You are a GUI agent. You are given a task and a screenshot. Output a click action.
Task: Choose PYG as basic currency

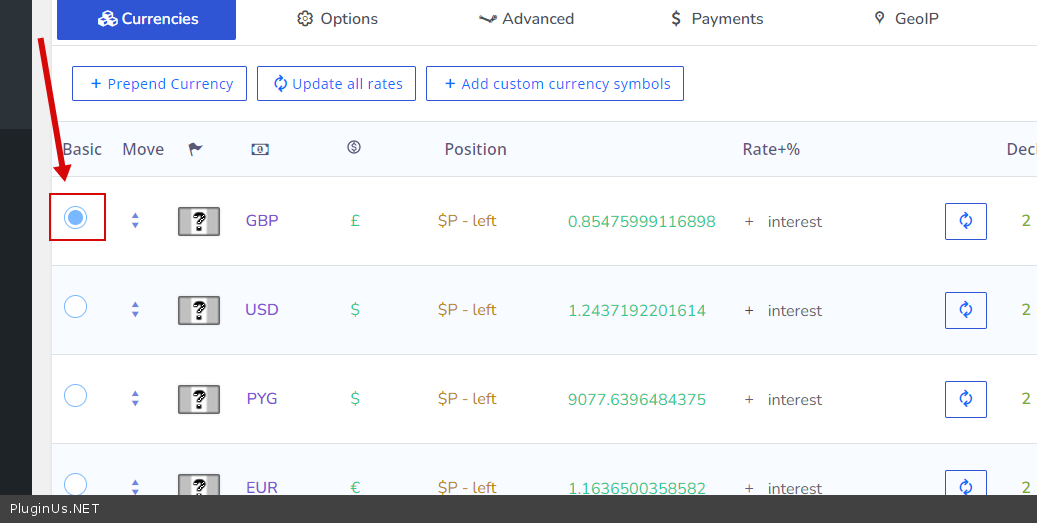coord(75,395)
